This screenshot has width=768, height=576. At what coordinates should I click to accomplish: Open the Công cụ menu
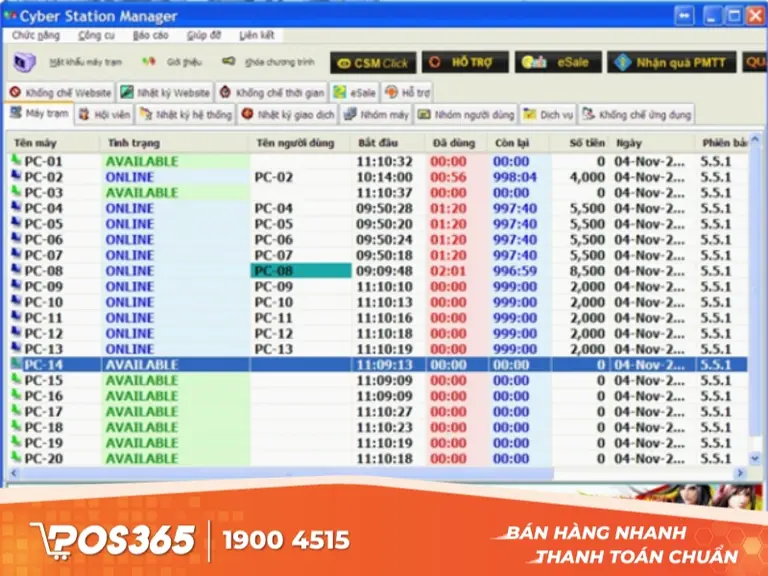(96, 35)
